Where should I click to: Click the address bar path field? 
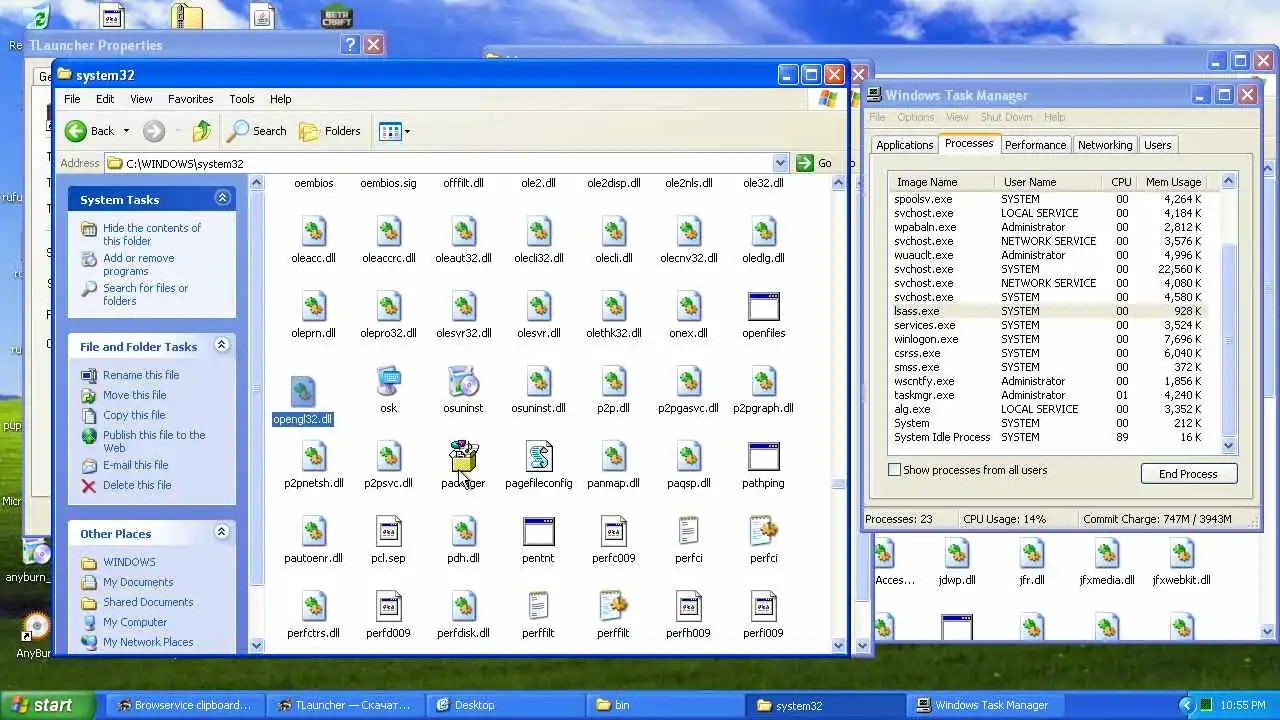point(445,163)
